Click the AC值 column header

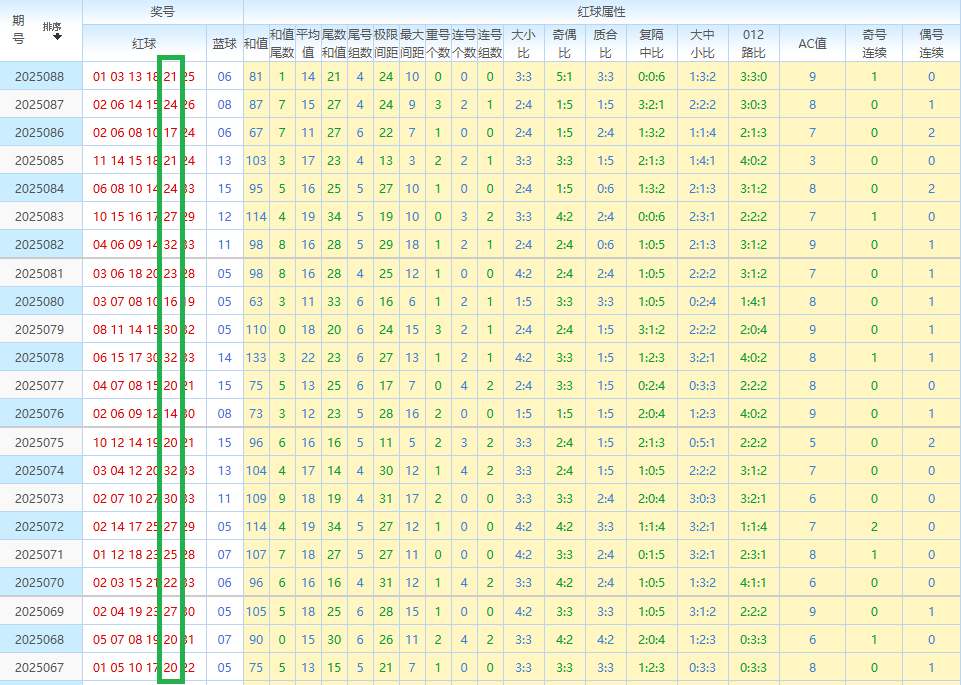tap(812, 44)
